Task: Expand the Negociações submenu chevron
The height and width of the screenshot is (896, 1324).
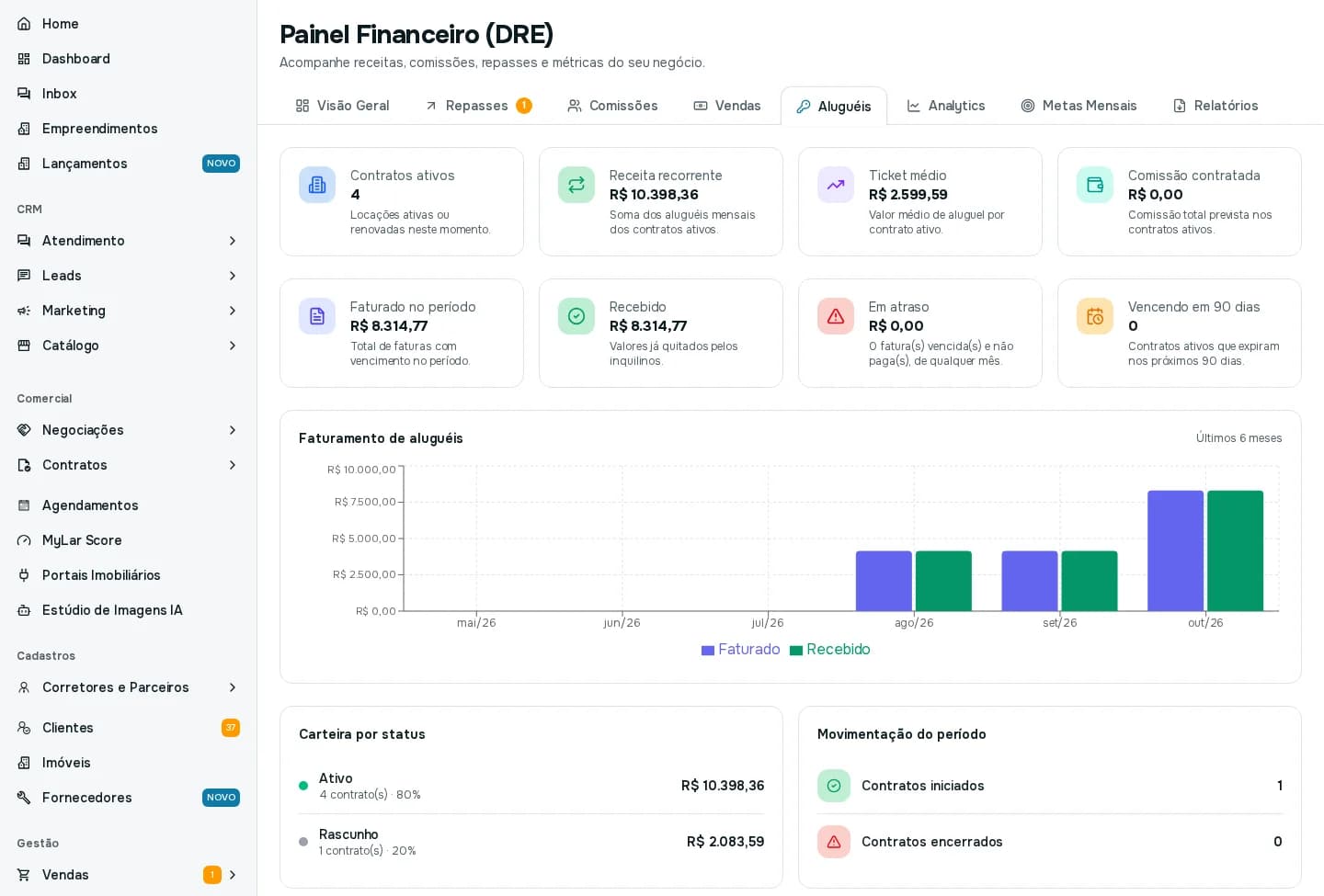Action: tap(233, 430)
